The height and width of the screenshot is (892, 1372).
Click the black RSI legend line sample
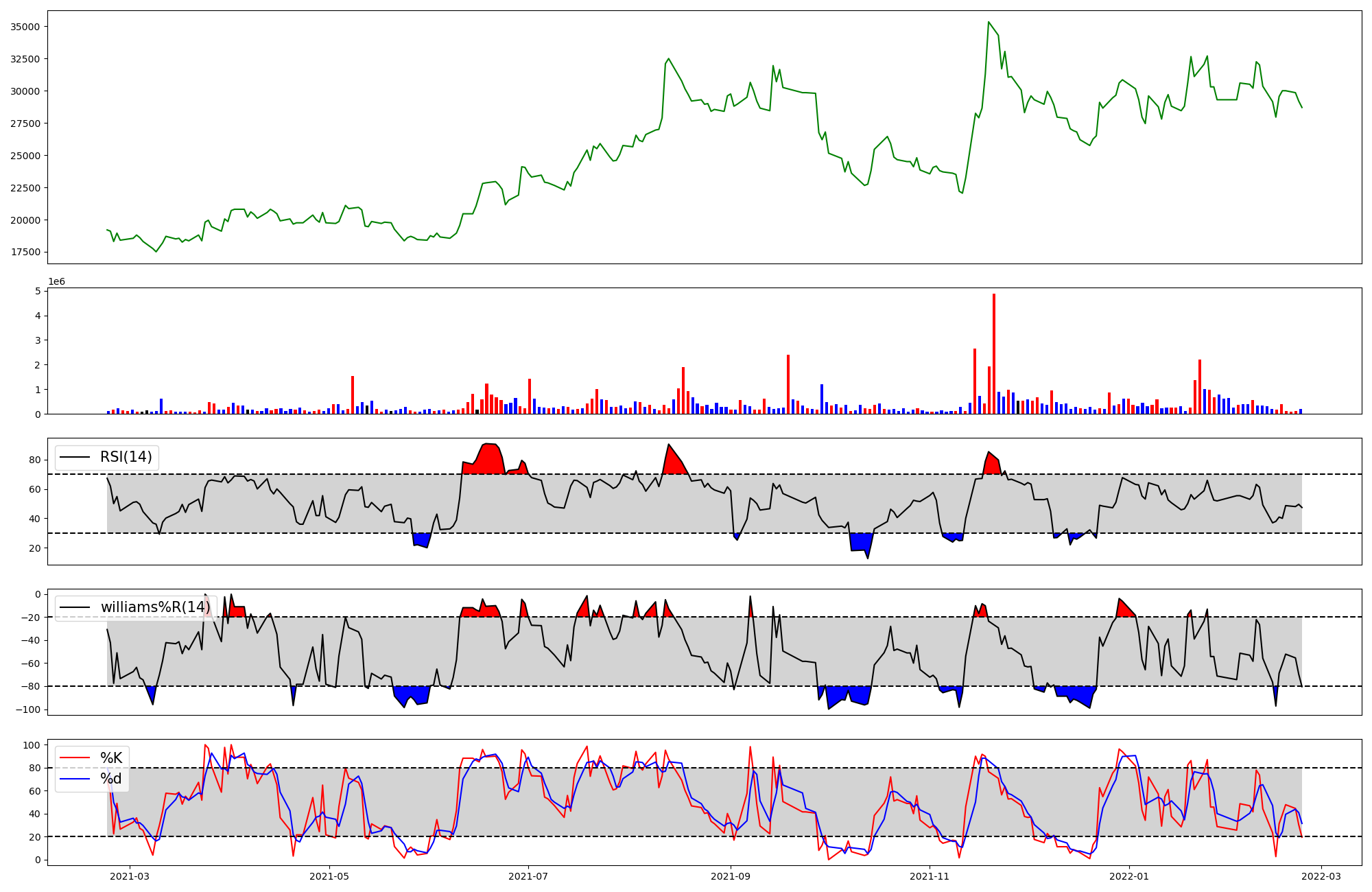[75, 457]
